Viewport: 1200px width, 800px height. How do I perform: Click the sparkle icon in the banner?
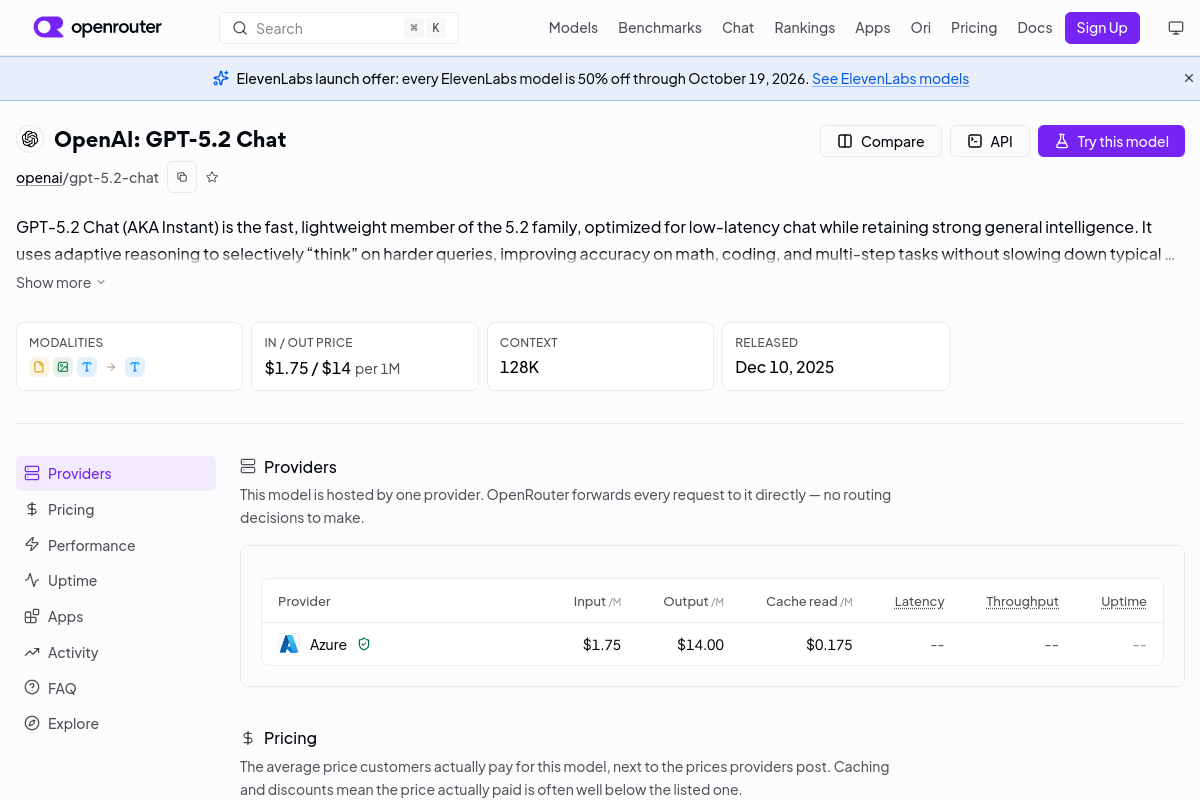[221, 78]
